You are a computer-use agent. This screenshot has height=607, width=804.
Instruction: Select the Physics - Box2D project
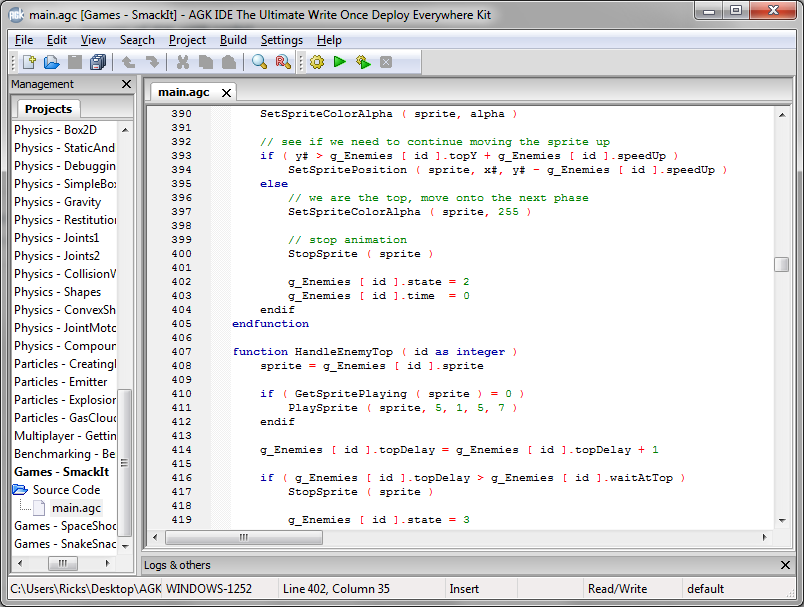click(55, 130)
